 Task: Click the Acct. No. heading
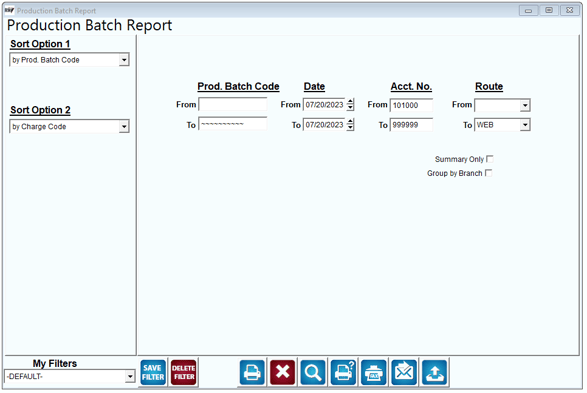coord(411,87)
